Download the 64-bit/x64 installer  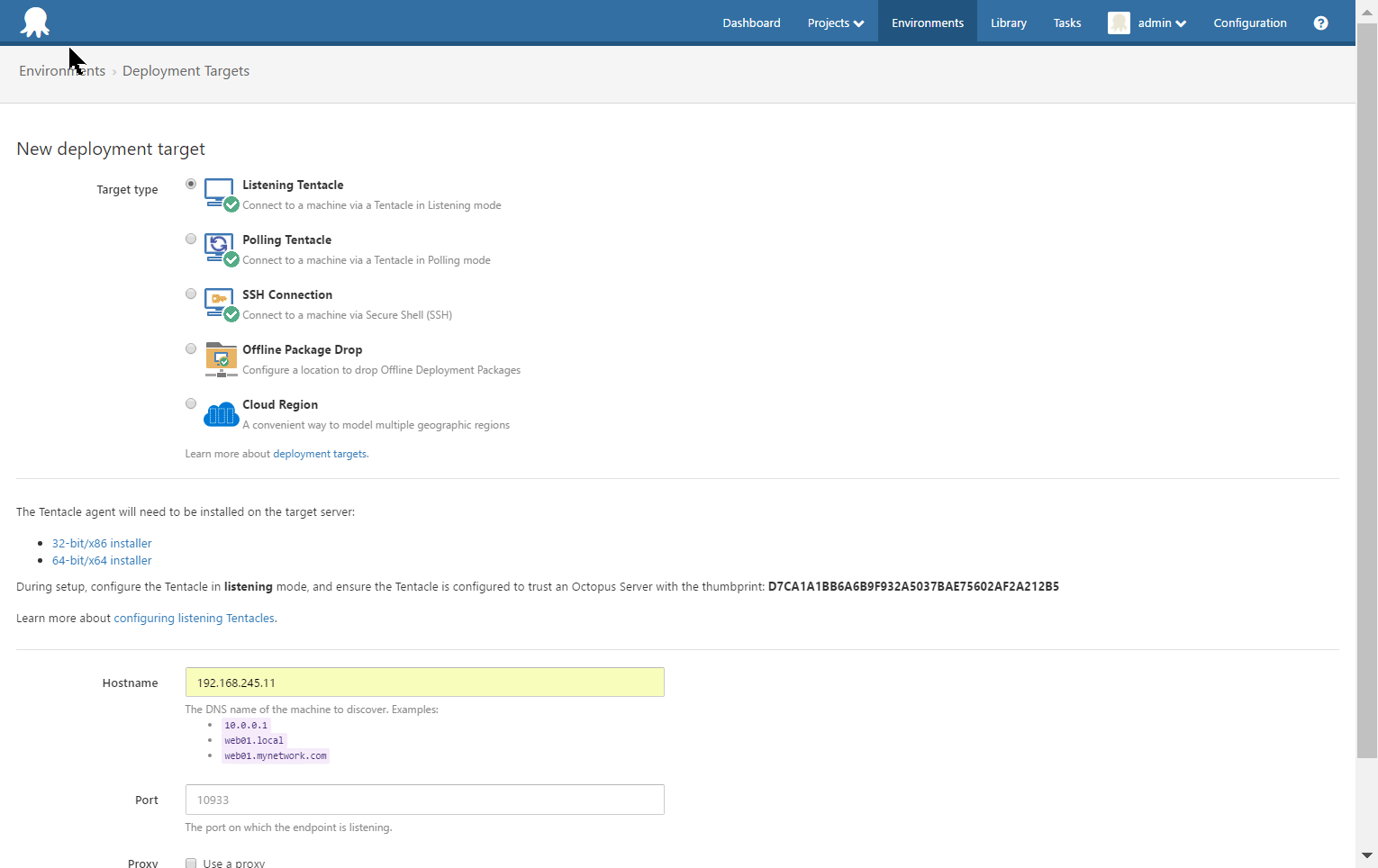pos(102,561)
